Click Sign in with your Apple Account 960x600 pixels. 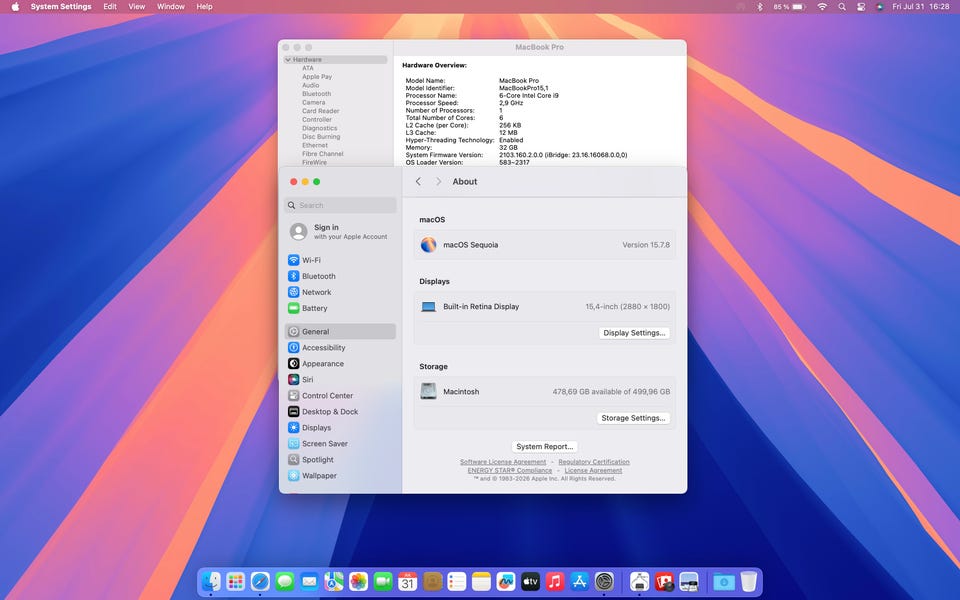point(340,231)
